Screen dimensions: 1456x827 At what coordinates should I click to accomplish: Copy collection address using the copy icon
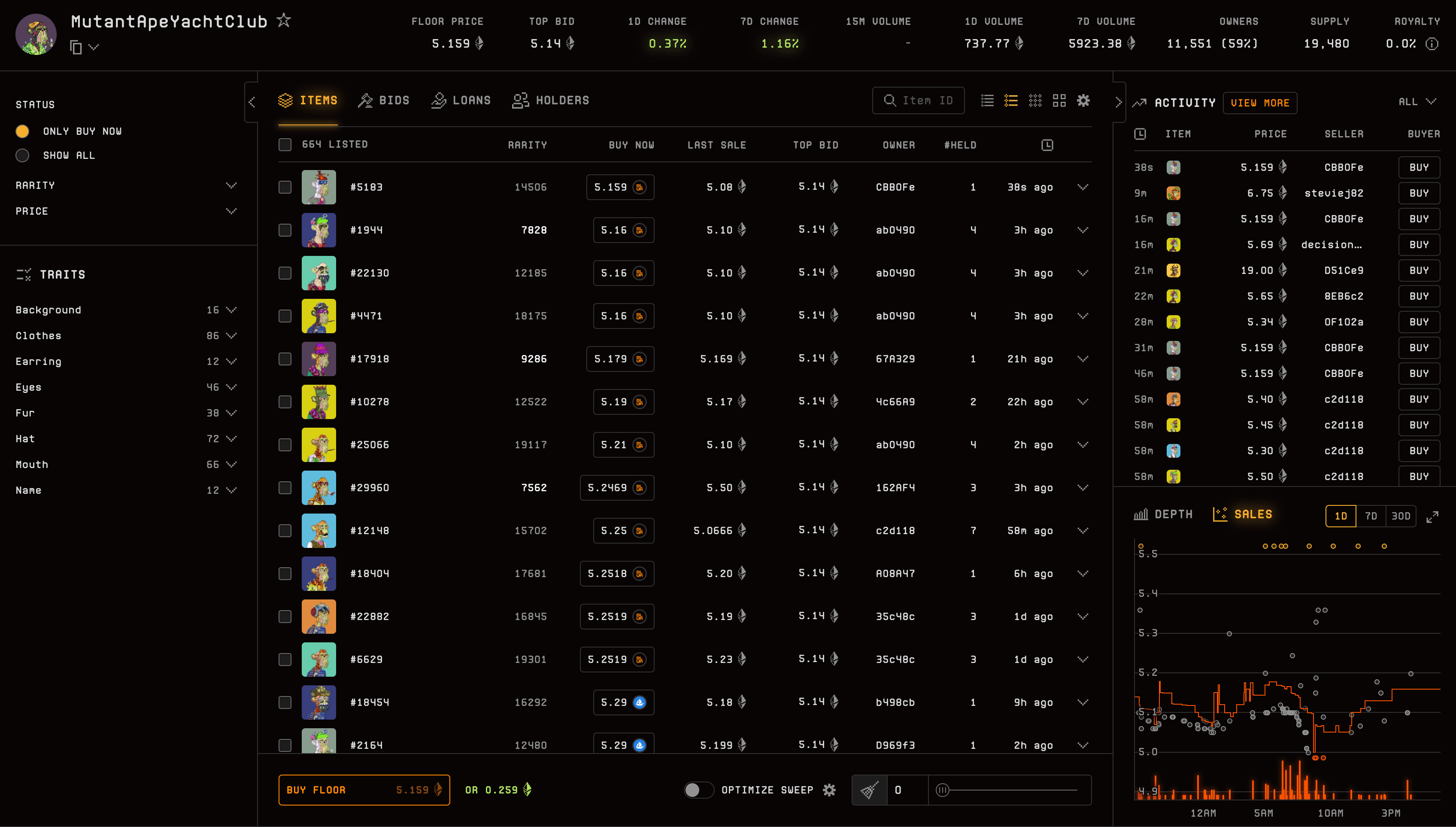coord(76,47)
